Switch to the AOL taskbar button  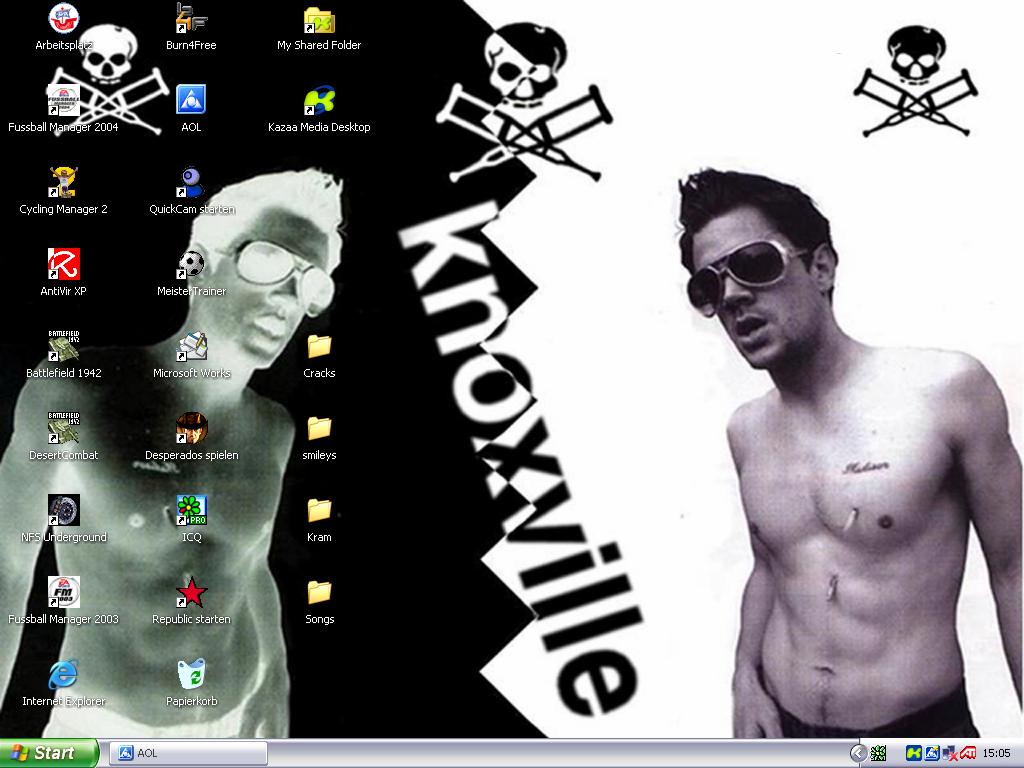pos(188,754)
